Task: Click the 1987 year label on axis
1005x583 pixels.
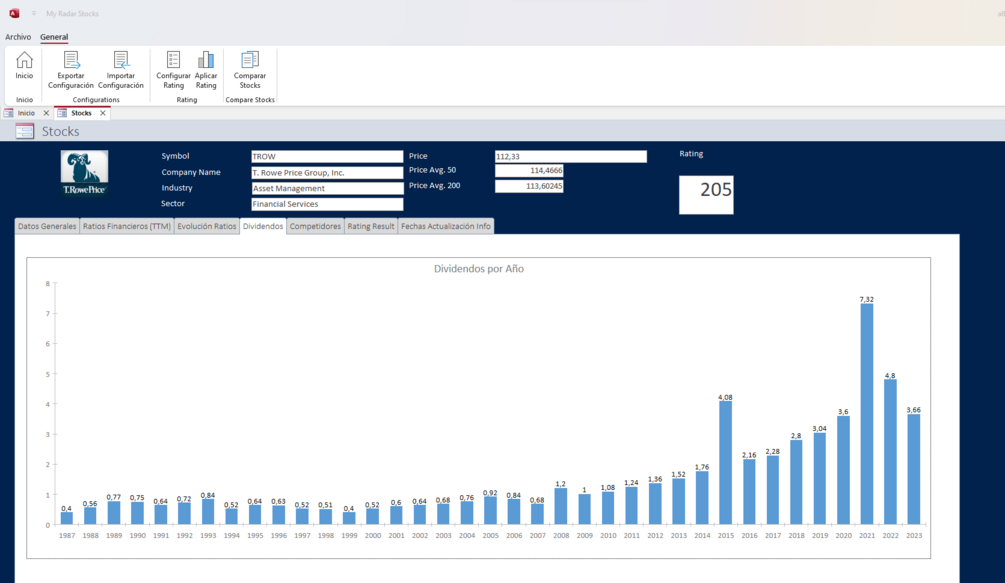Action: [67, 536]
